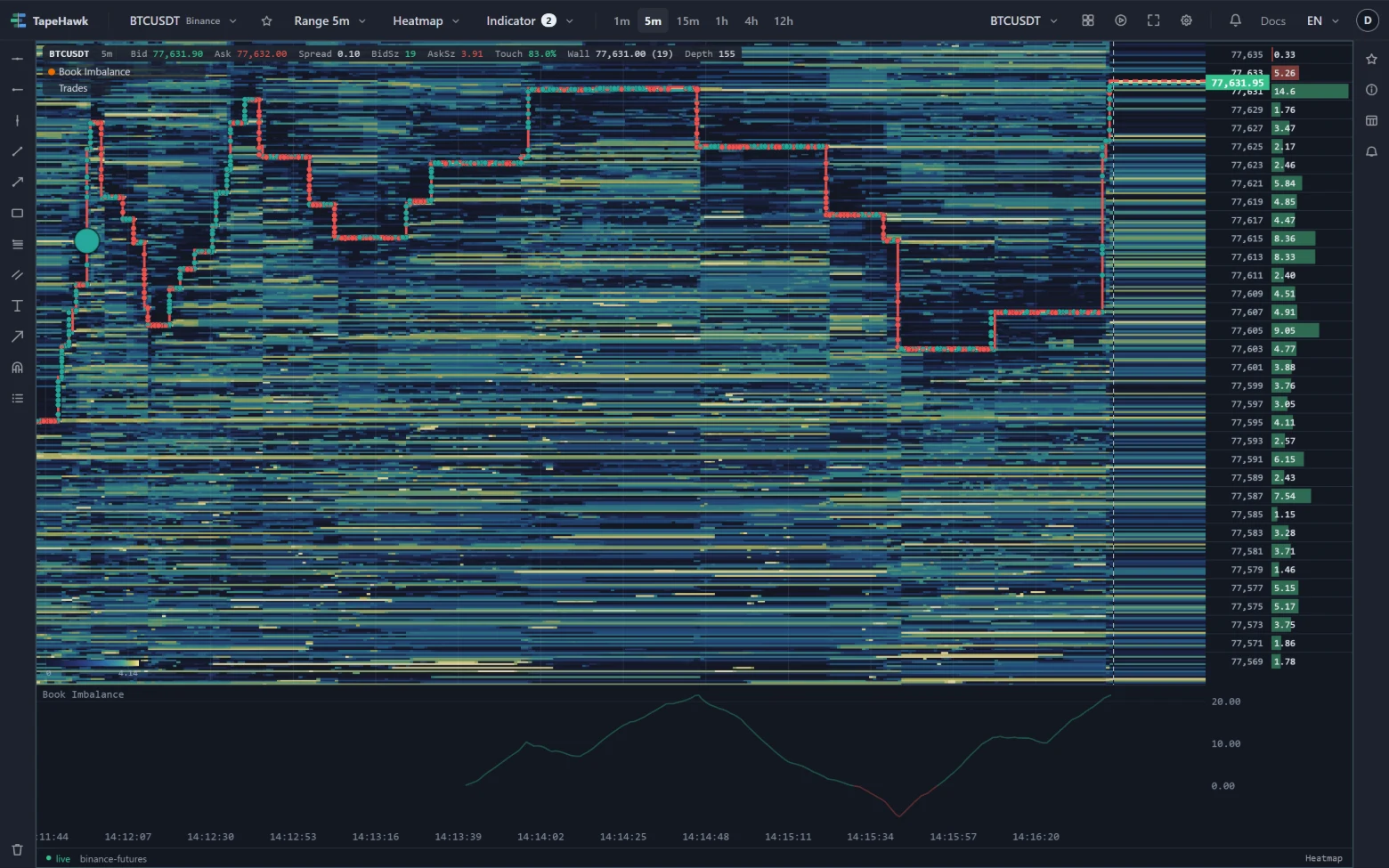Select the text annotation tool
The image size is (1389, 868).
pyautogui.click(x=17, y=305)
